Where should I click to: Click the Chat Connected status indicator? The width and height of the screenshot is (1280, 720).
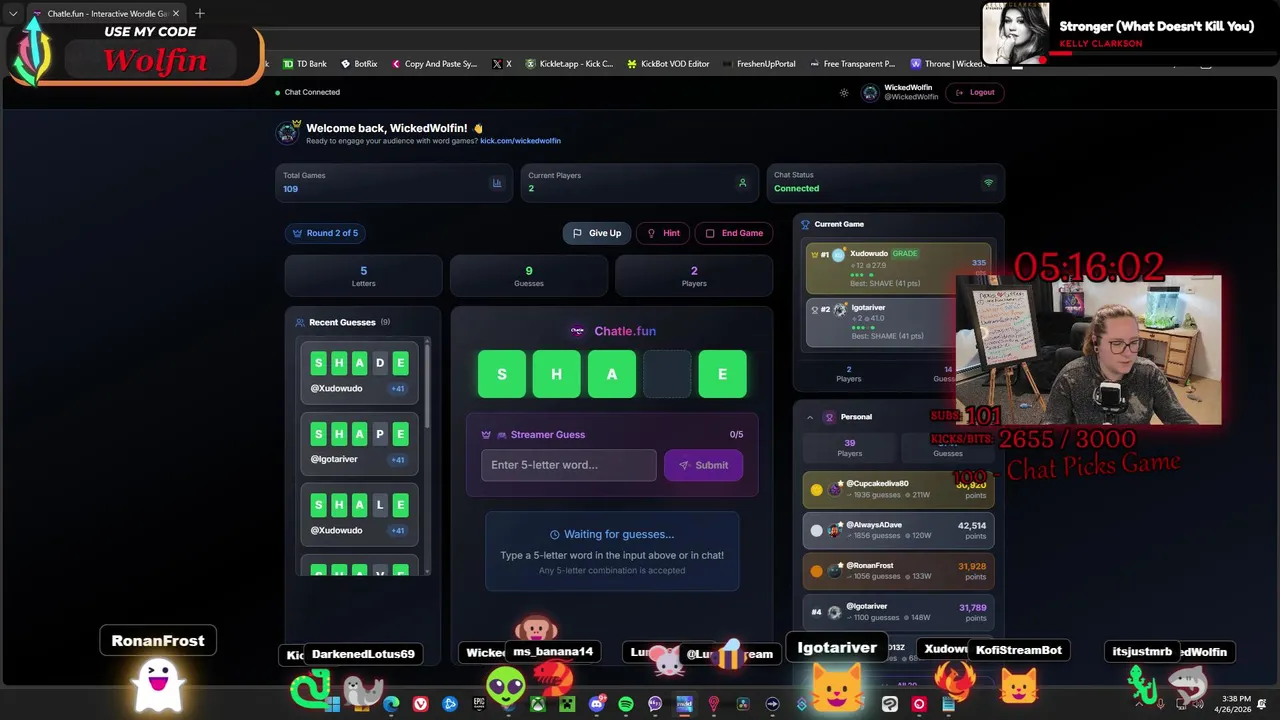click(308, 92)
